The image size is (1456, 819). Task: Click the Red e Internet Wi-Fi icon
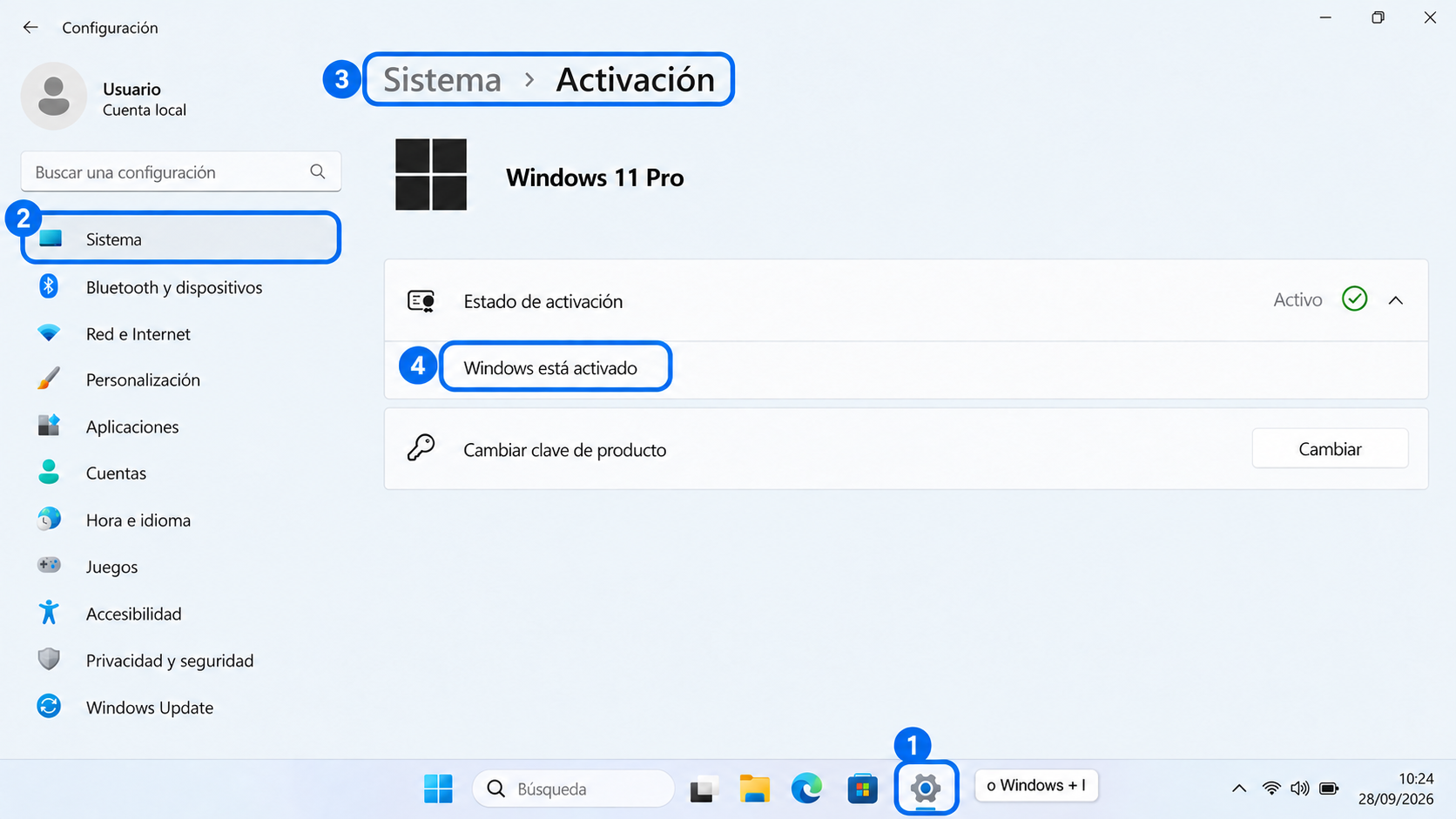(x=49, y=333)
